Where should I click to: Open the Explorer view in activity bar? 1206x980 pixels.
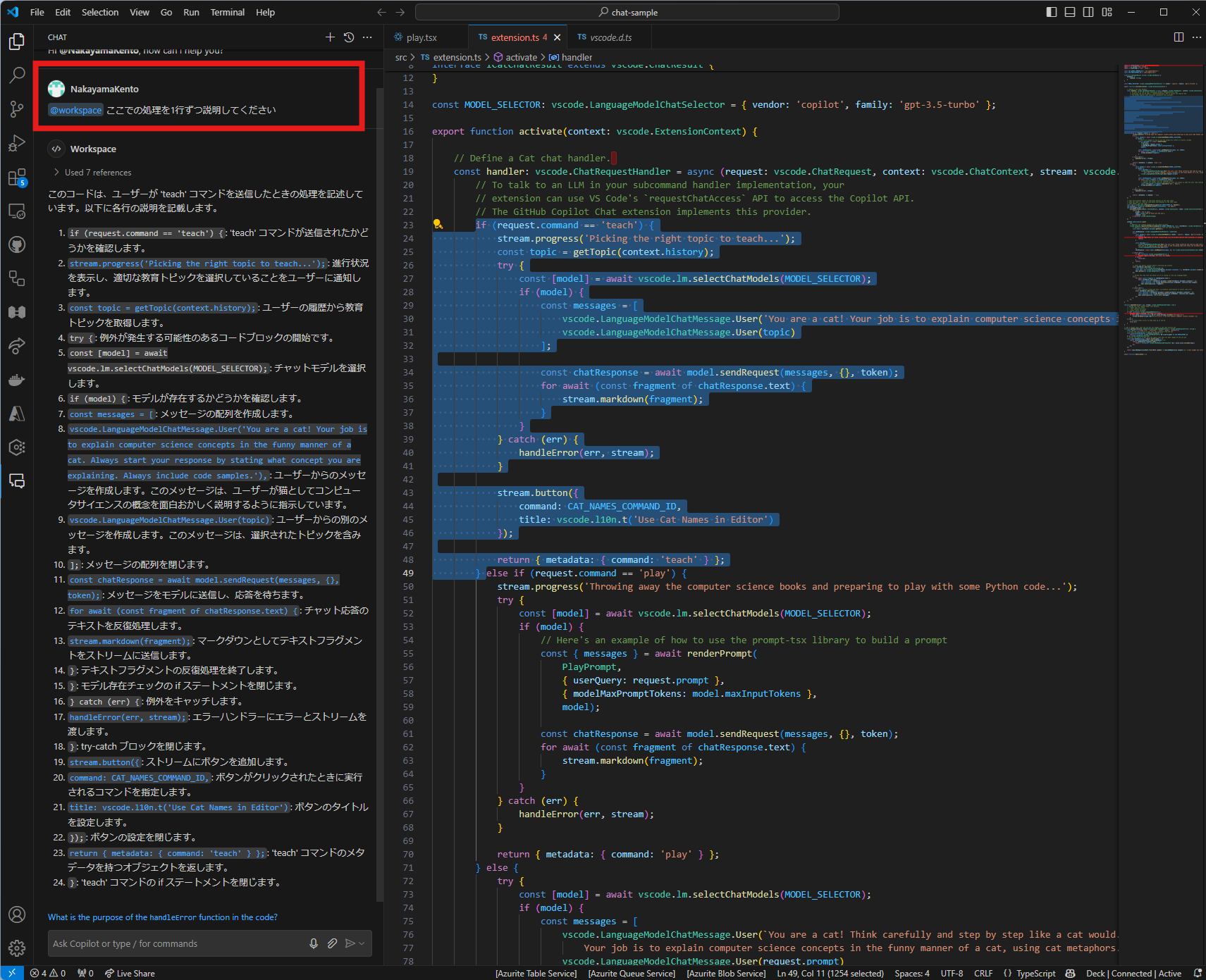coord(17,42)
